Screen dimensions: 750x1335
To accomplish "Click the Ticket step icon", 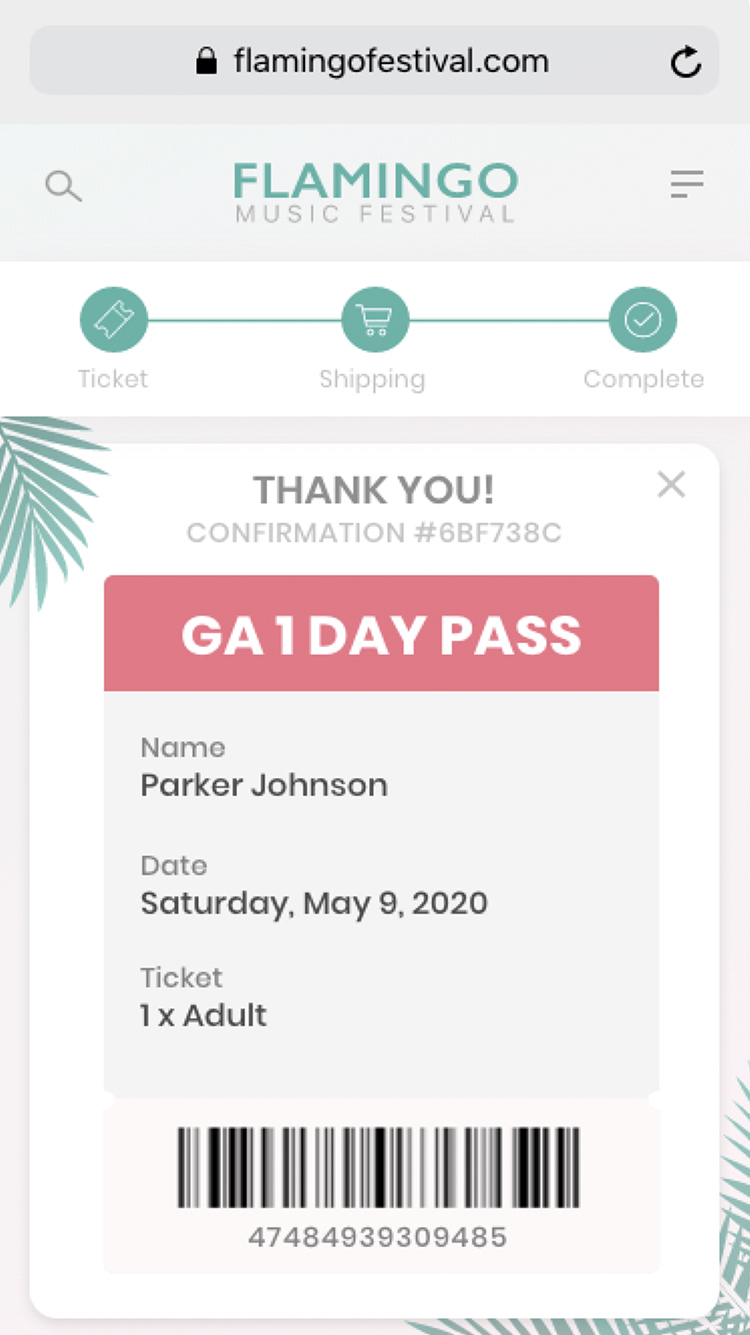I will pyautogui.click(x=114, y=321).
